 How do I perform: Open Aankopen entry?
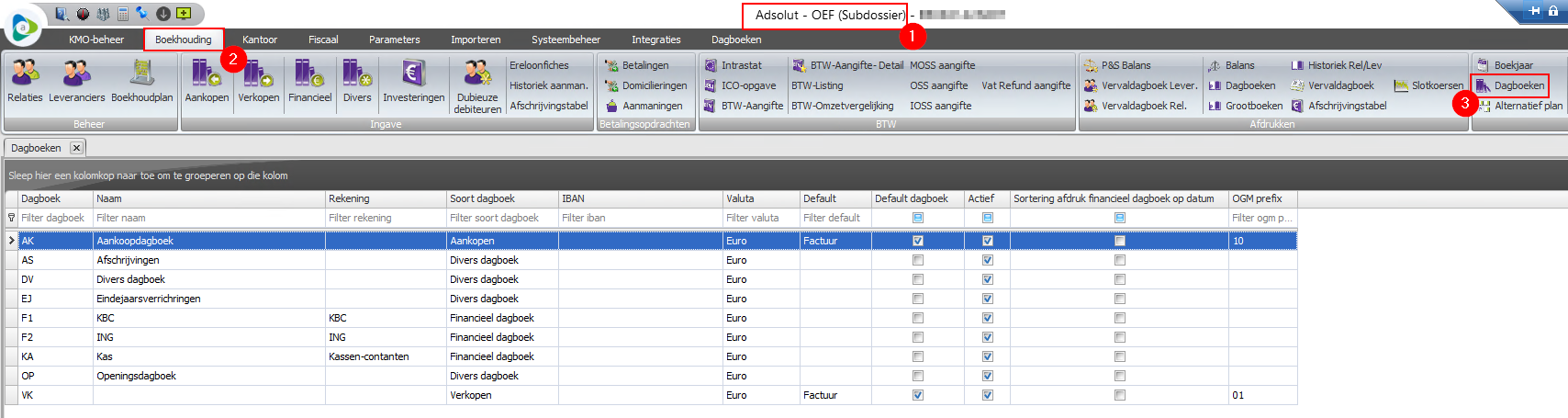207,81
